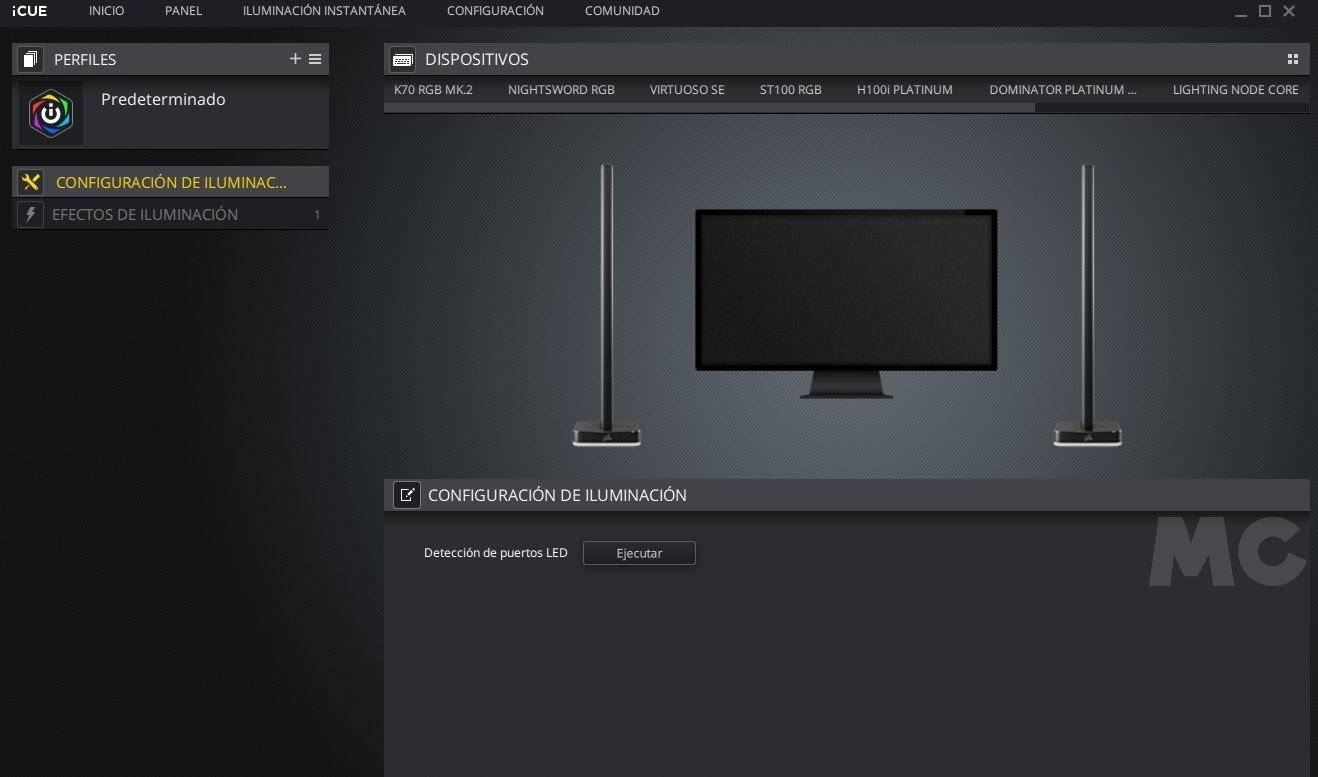Select the Lighting Node Core tab
Image resolution: width=1318 pixels, height=777 pixels.
click(1235, 90)
